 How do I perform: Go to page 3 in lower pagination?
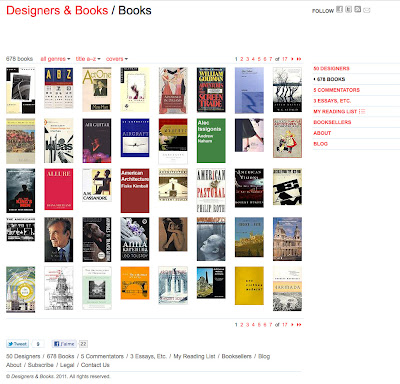(247, 324)
